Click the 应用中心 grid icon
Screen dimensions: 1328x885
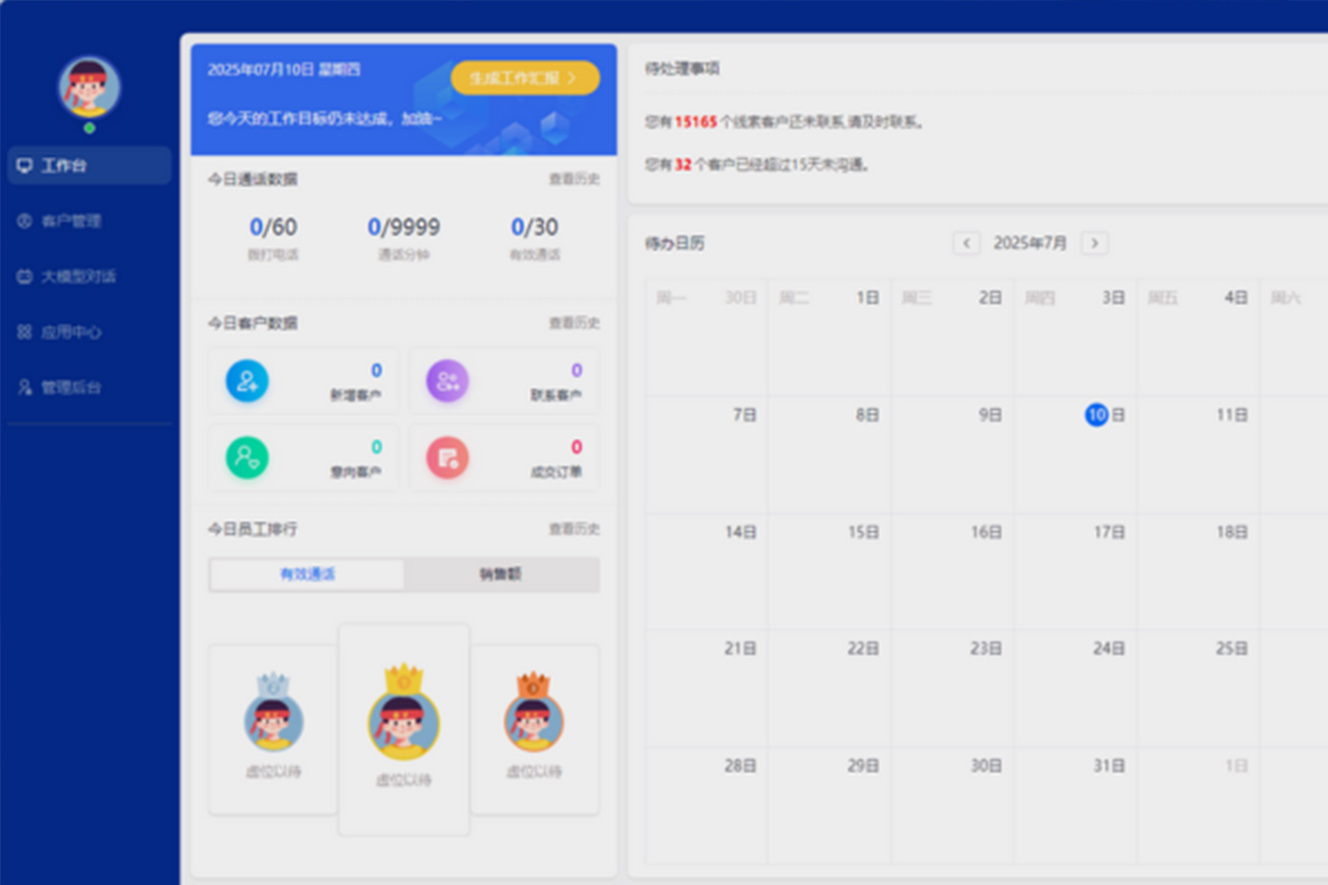pos(25,332)
